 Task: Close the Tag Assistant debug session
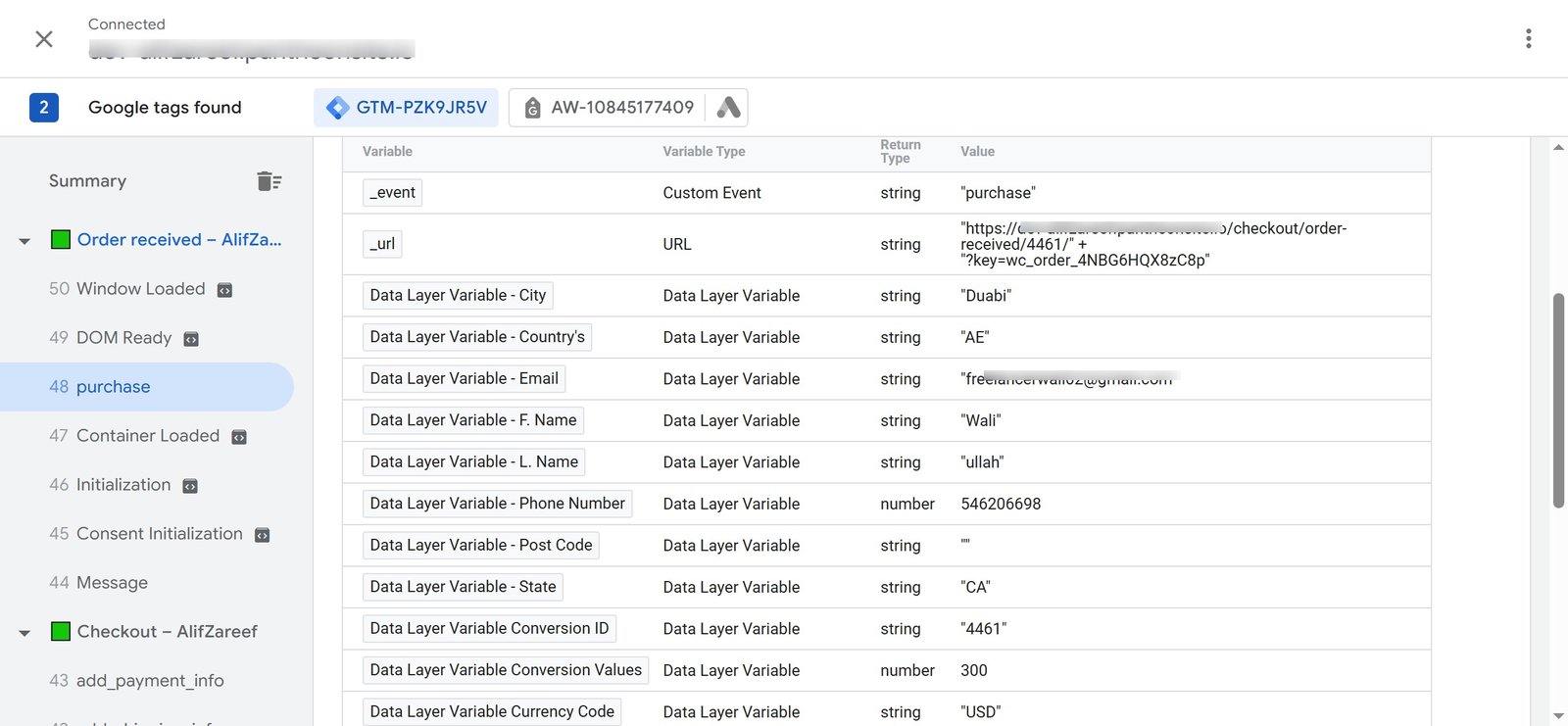pyautogui.click(x=44, y=39)
